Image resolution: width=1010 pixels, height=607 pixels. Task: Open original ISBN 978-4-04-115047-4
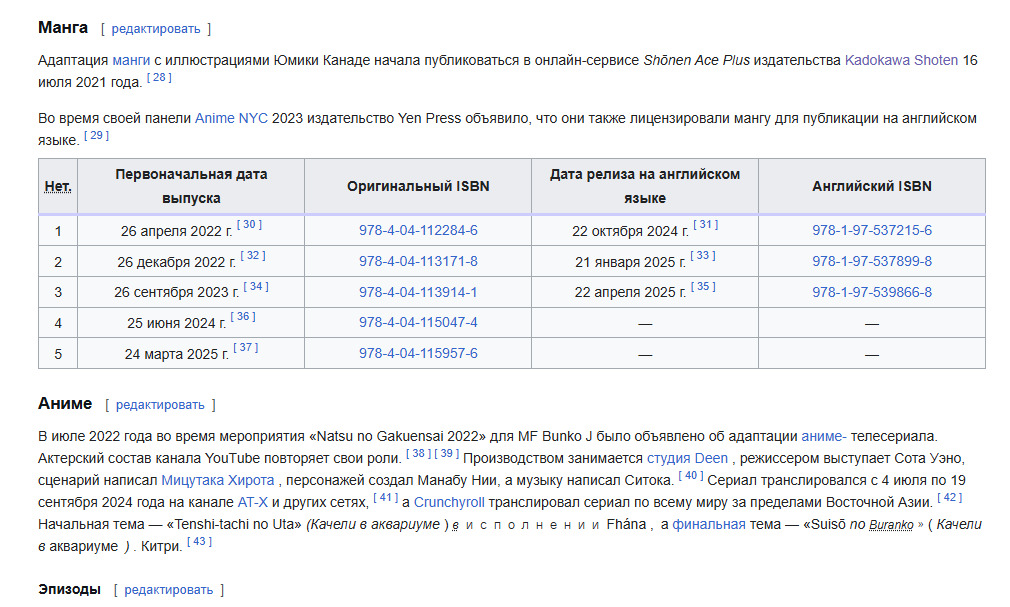tap(418, 323)
